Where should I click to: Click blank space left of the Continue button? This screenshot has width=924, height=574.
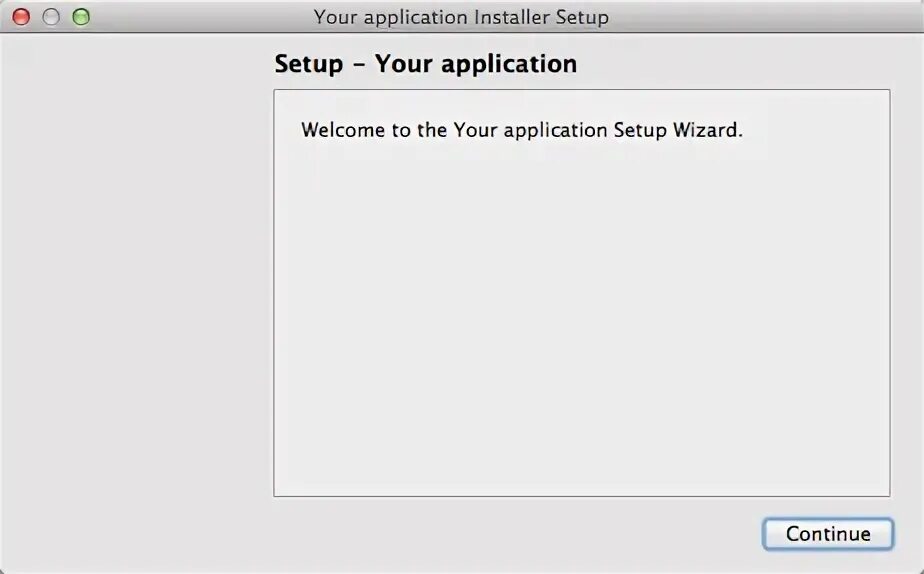[500, 534]
